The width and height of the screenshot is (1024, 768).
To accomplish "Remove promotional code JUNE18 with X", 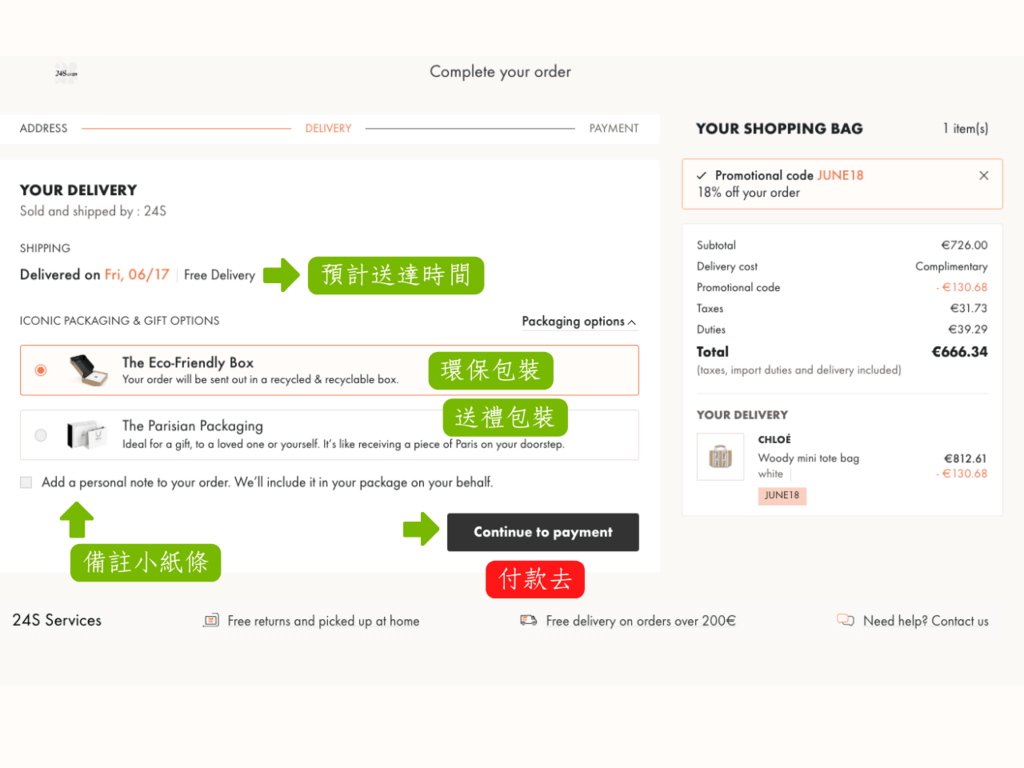I will [984, 176].
